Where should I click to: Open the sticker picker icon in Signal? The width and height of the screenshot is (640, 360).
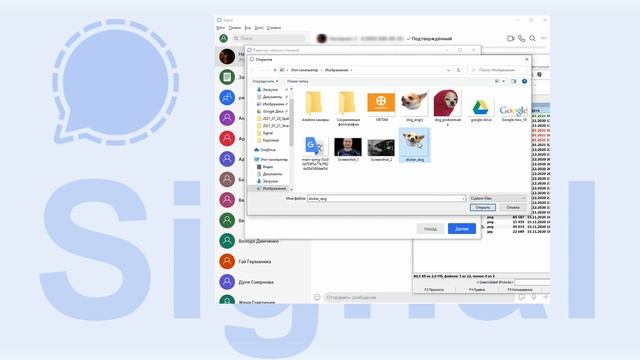coord(522,297)
